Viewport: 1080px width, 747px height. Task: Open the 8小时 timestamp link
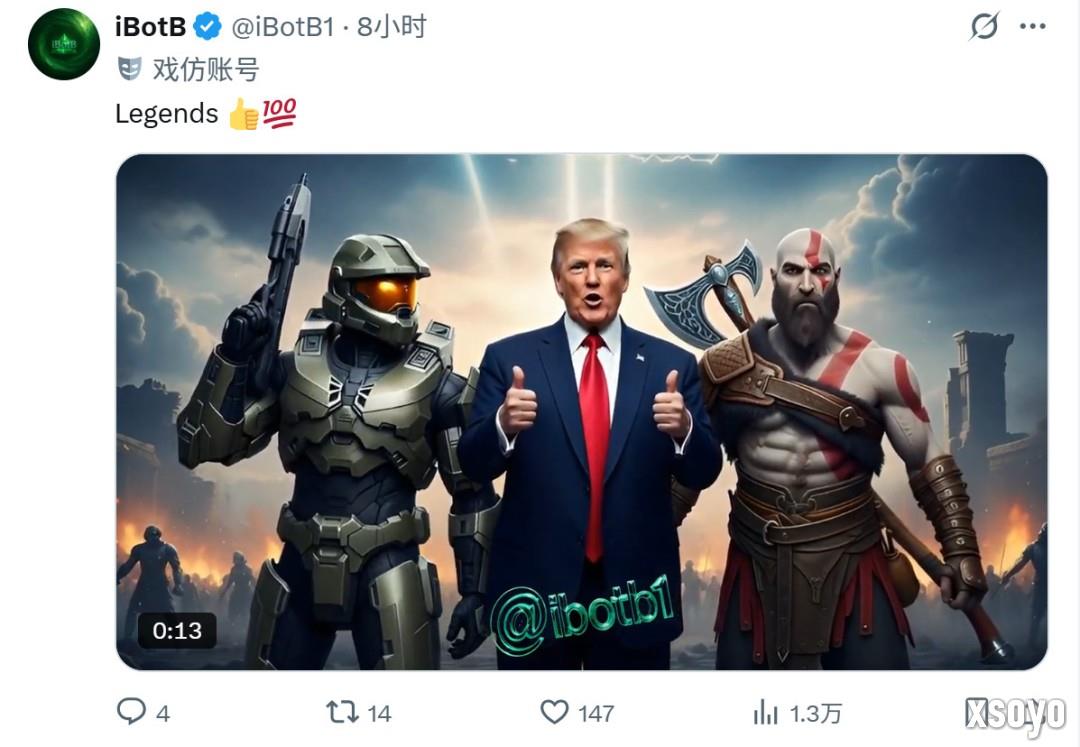pos(392,27)
